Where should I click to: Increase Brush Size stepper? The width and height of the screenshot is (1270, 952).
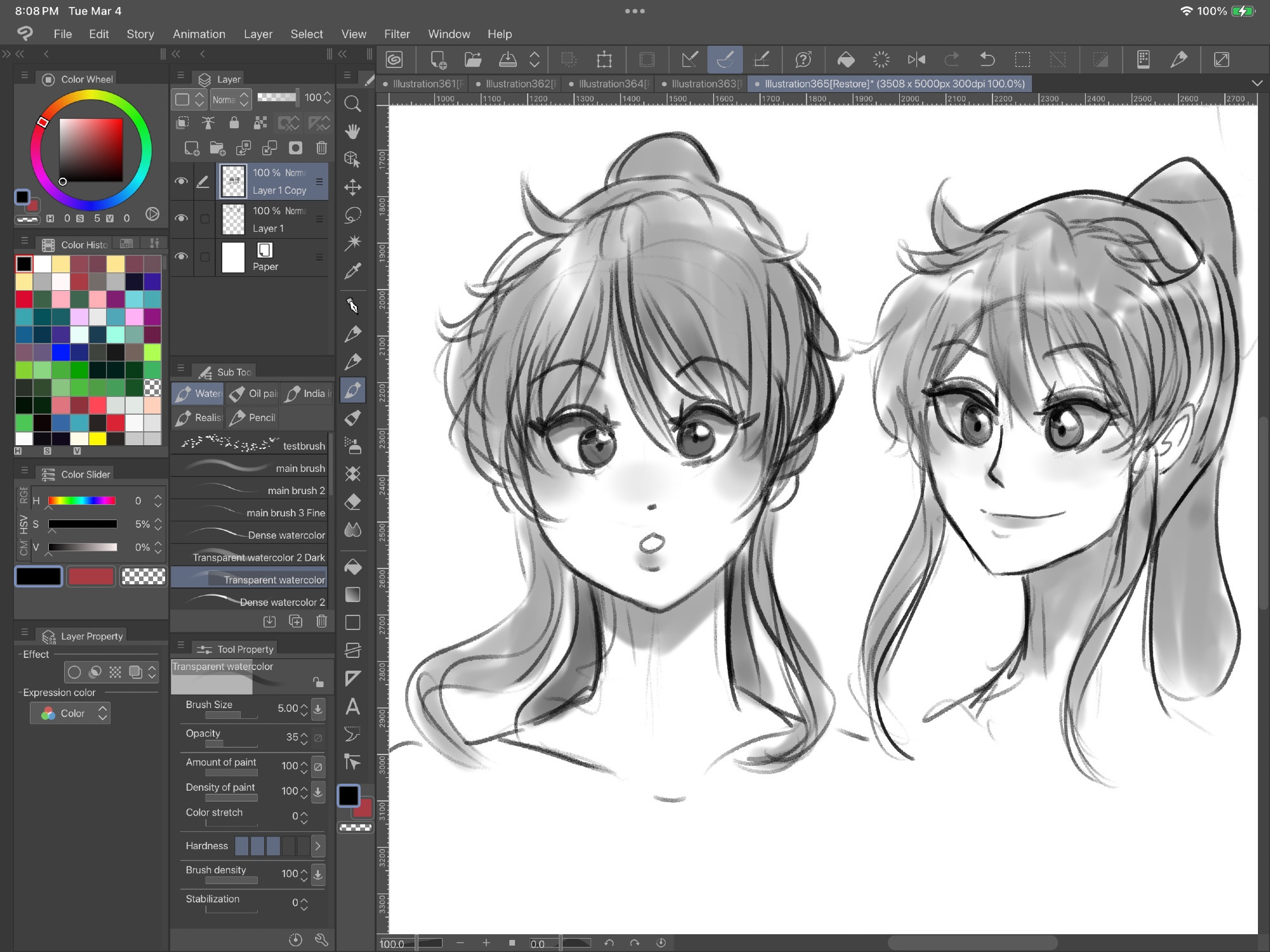tap(304, 705)
